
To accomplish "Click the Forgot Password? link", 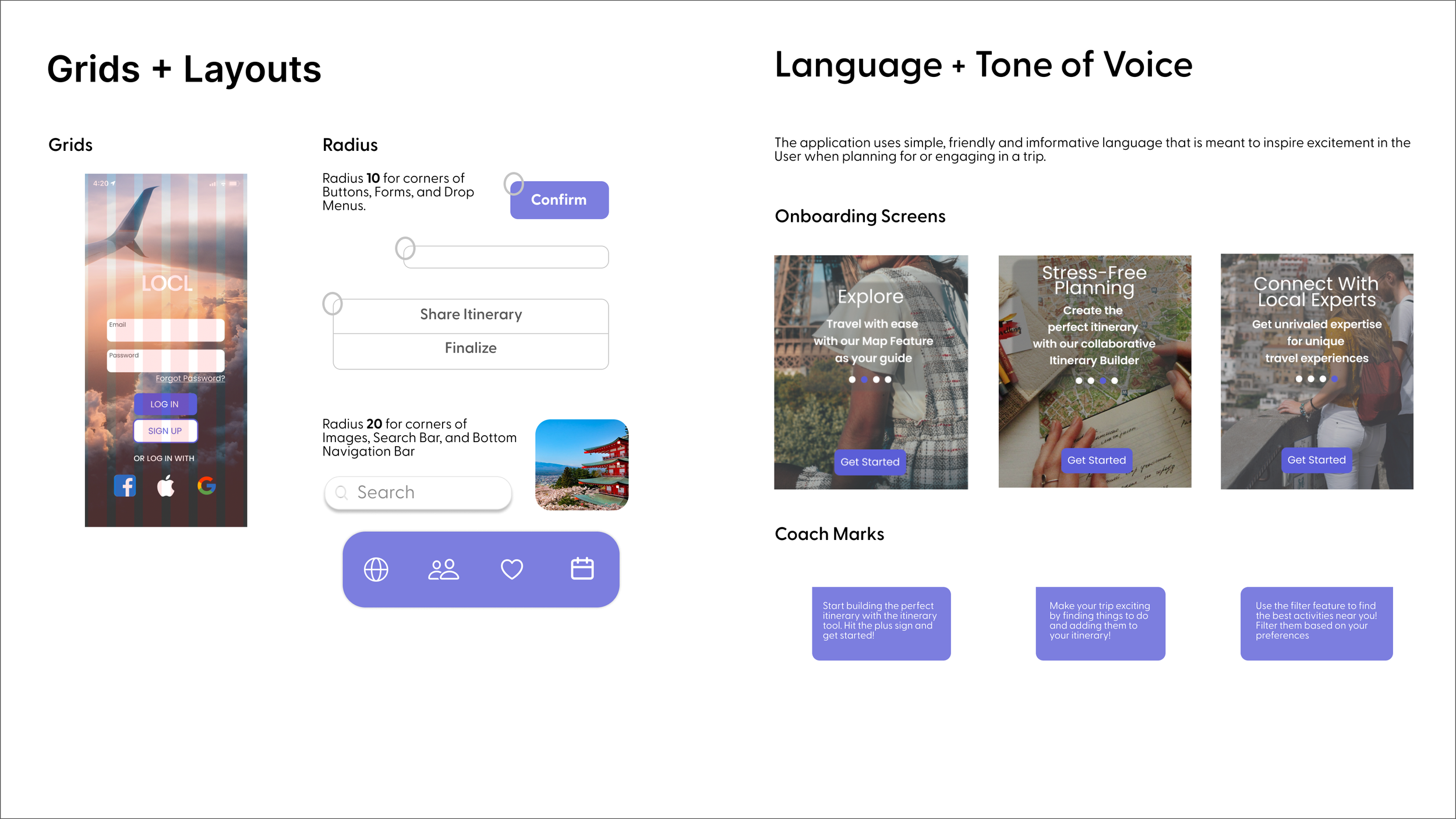I will pos(190,378).
